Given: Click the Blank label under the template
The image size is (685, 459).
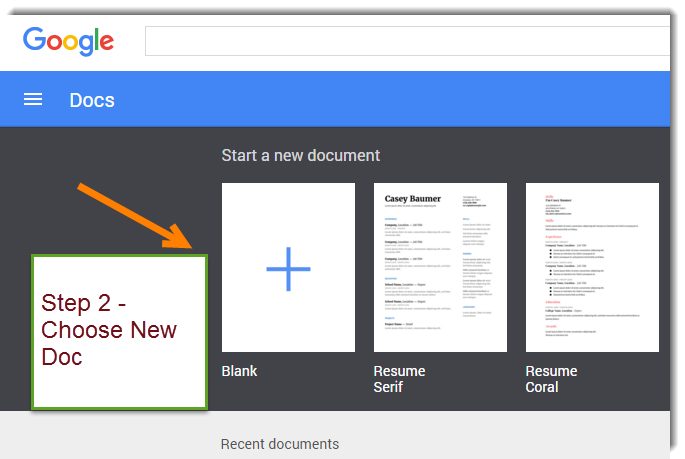Looking at the screenshot, I should pos(239,371).
